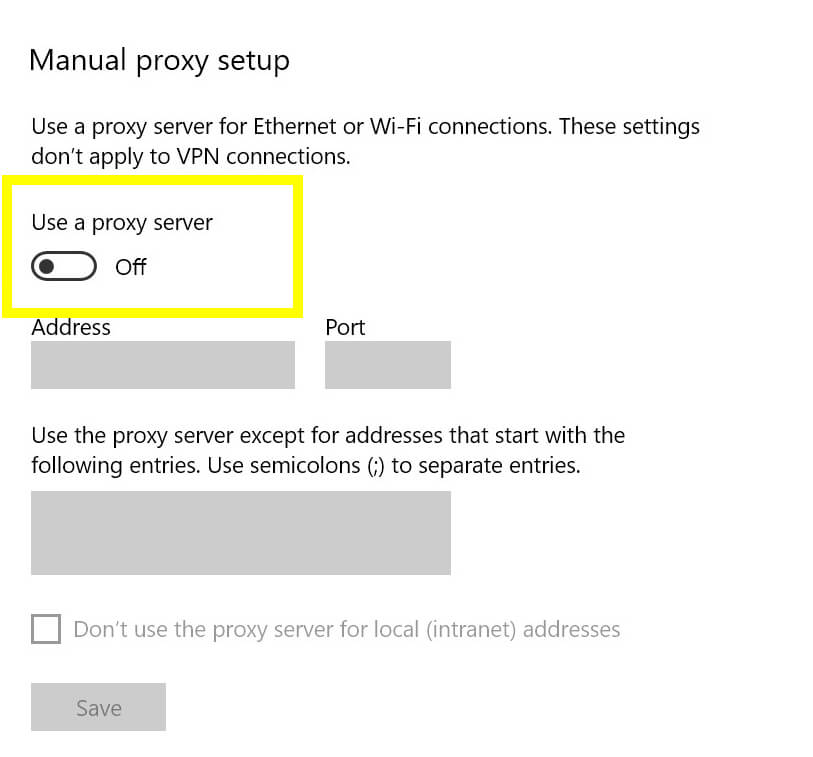Click the semicolon-separated exceptions entry box
Screen dimensions: 813x757
[x=240, y=533]
